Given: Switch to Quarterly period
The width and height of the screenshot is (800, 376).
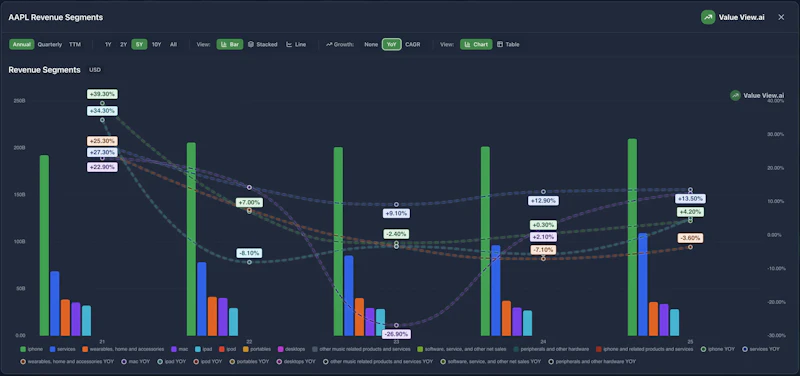Looking at the screenshot, I should coord(49,44).
